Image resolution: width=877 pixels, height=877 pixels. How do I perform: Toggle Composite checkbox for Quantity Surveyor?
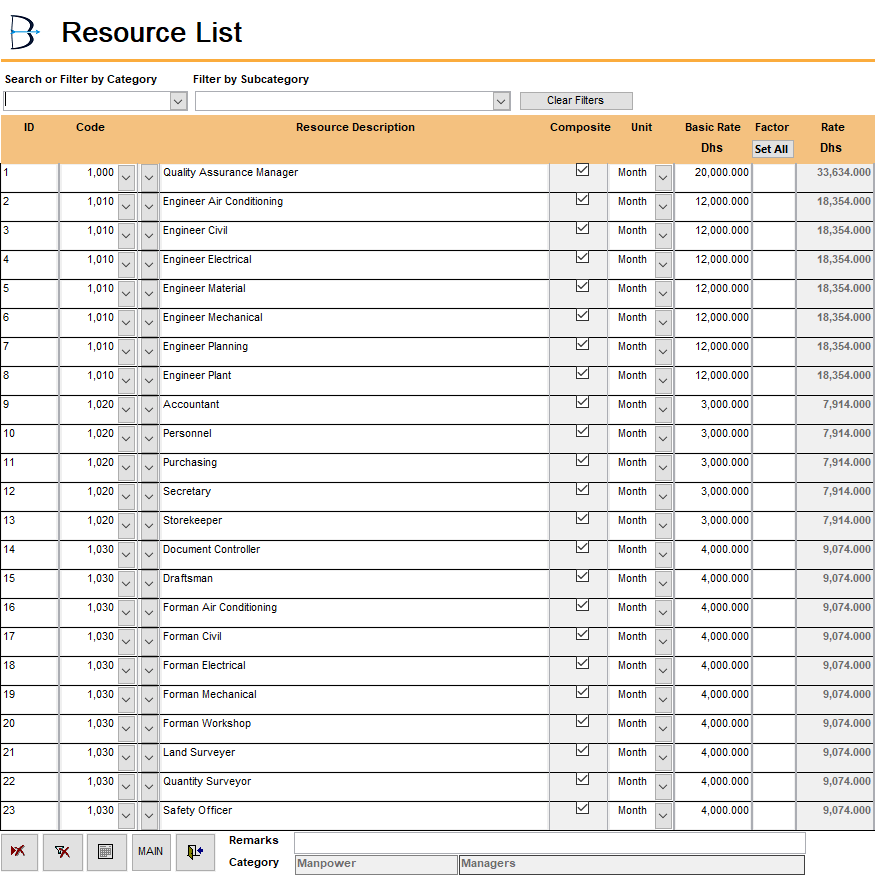pyautogui.click(x=582, y=779)
